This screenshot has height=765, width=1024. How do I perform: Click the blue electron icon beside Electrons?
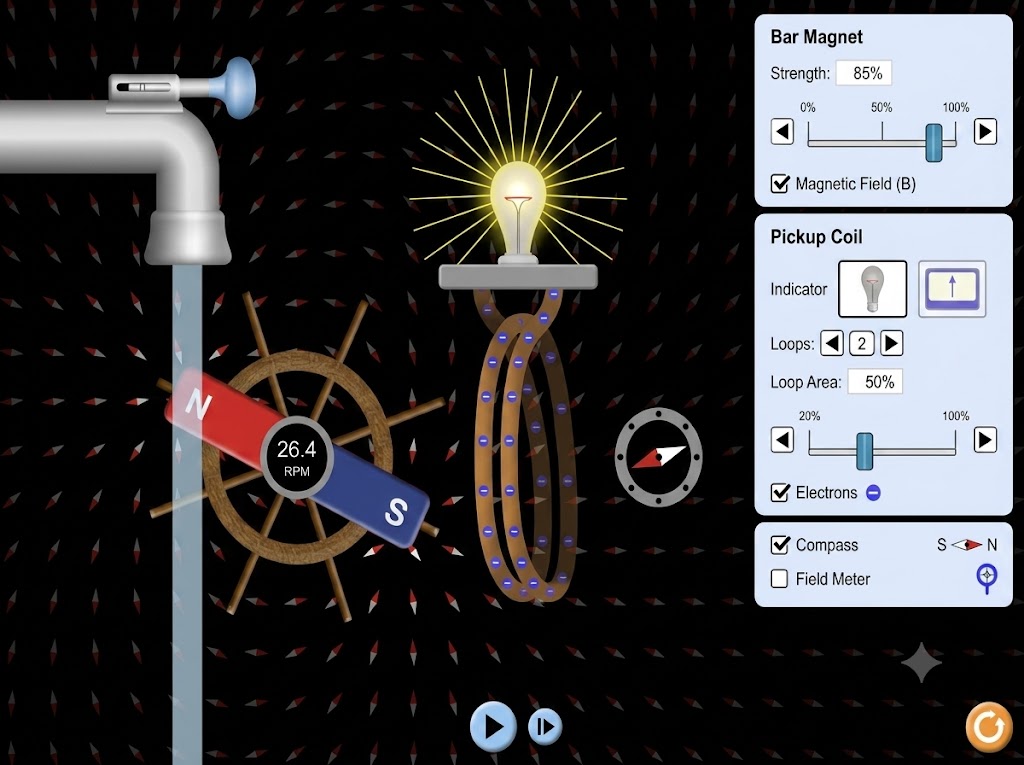coord(873,493)
